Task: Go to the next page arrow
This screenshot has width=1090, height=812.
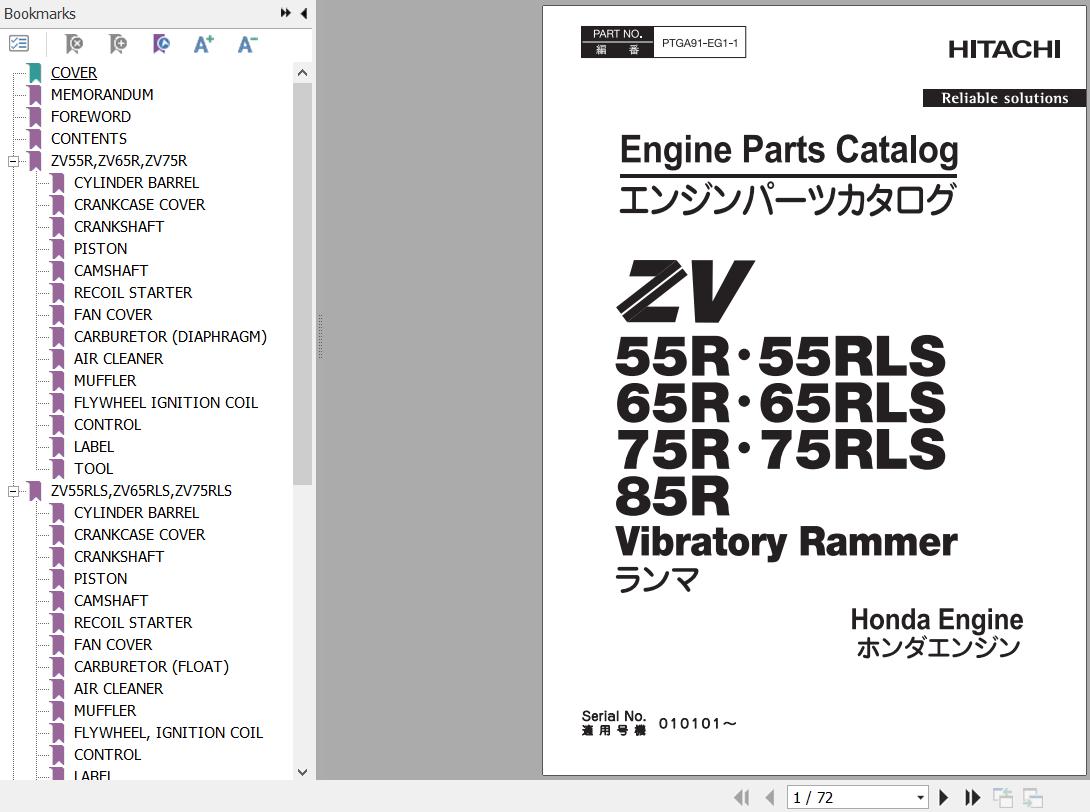Action: pyautogui.click(x=943, y=797)
